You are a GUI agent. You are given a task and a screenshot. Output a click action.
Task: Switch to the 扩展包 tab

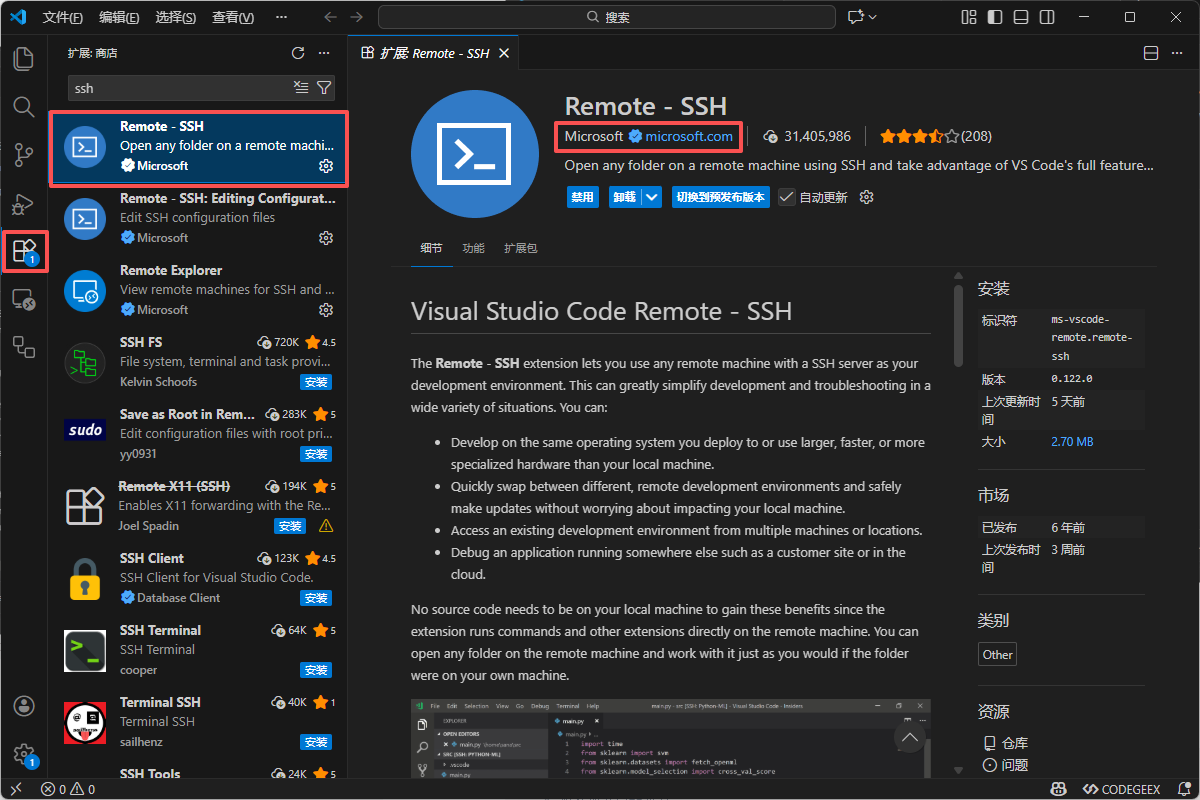click(520, 248)
